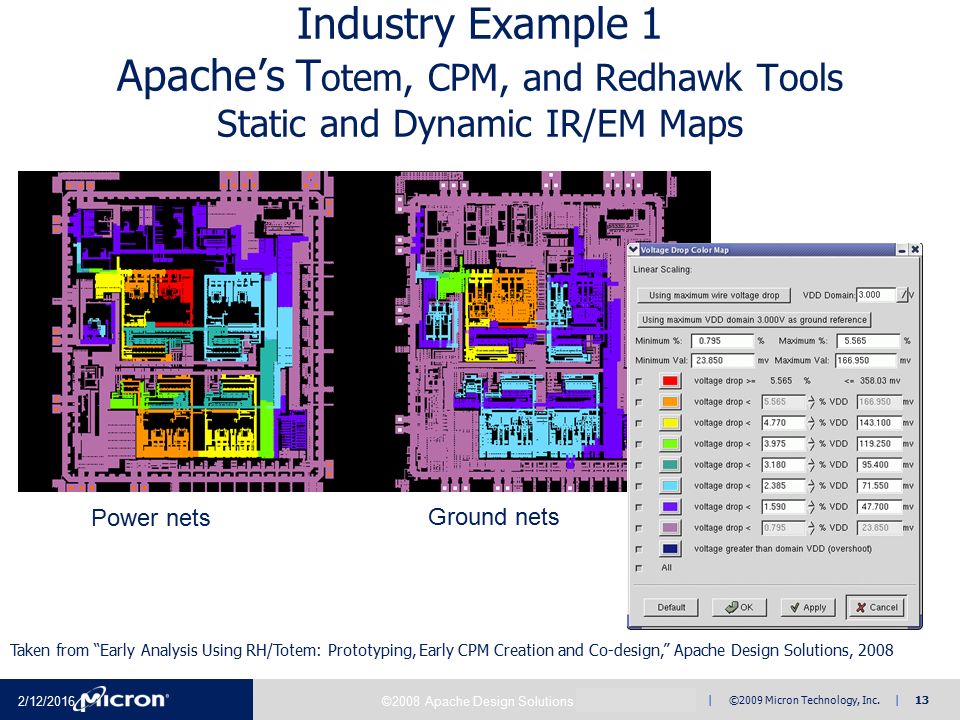Click the arrow icon beside VDD Domain field
Image resolution: width=960 pixels, height=720 pixels.
[904, 294]
